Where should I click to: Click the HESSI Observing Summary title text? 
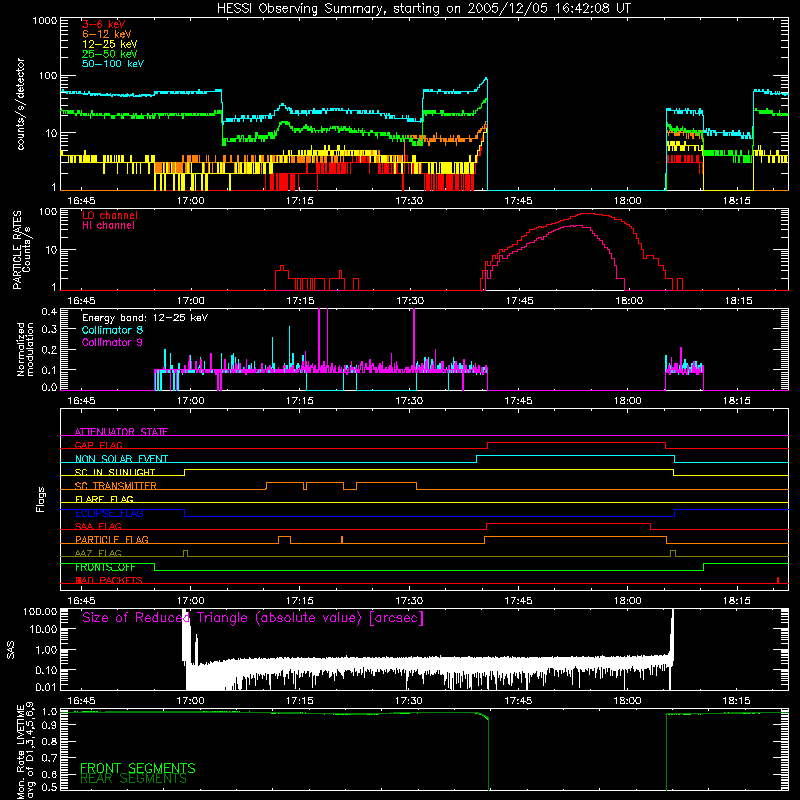pos(423,8)
